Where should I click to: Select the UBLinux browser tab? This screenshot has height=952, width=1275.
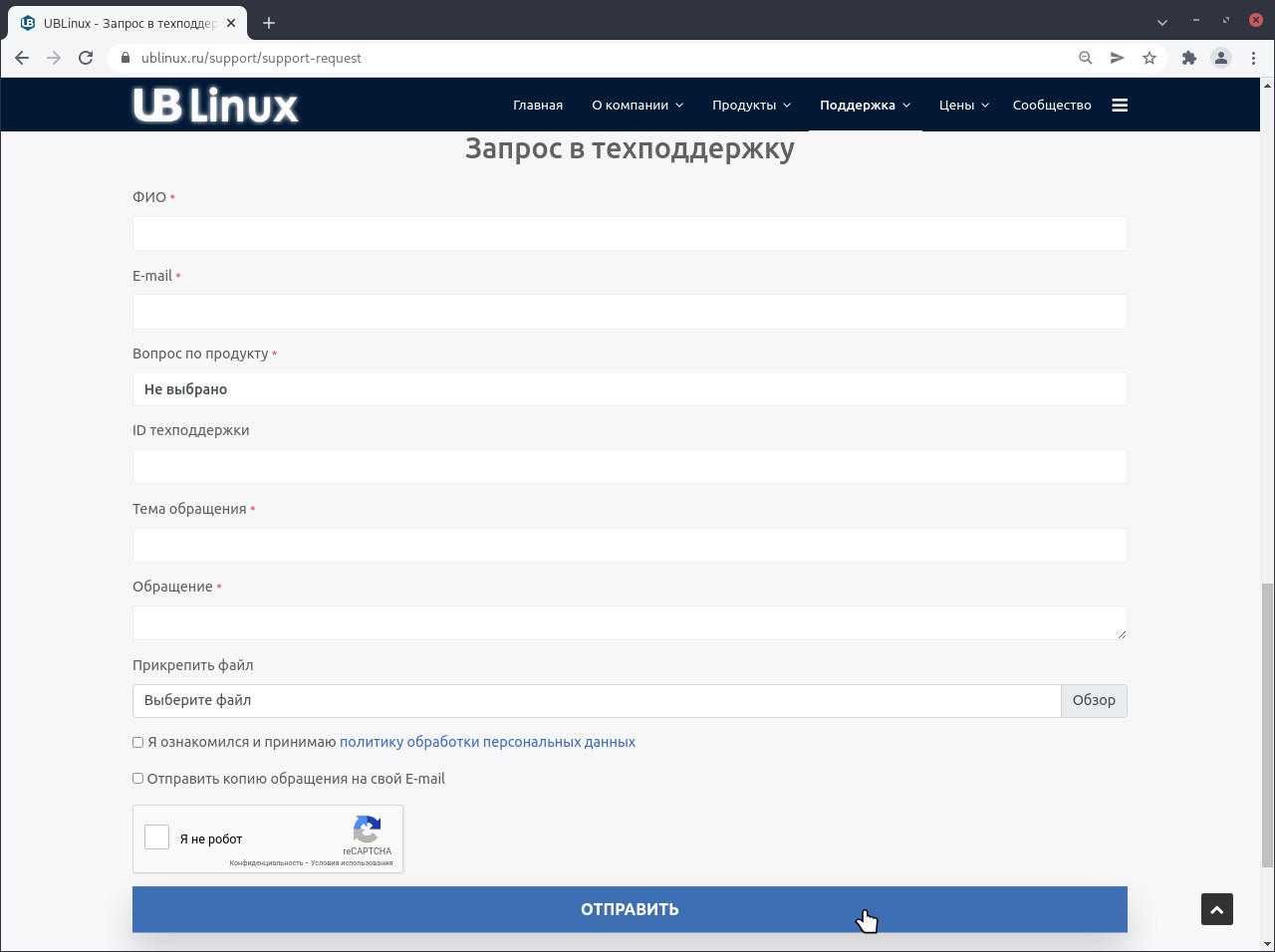(x=129, y=23)
